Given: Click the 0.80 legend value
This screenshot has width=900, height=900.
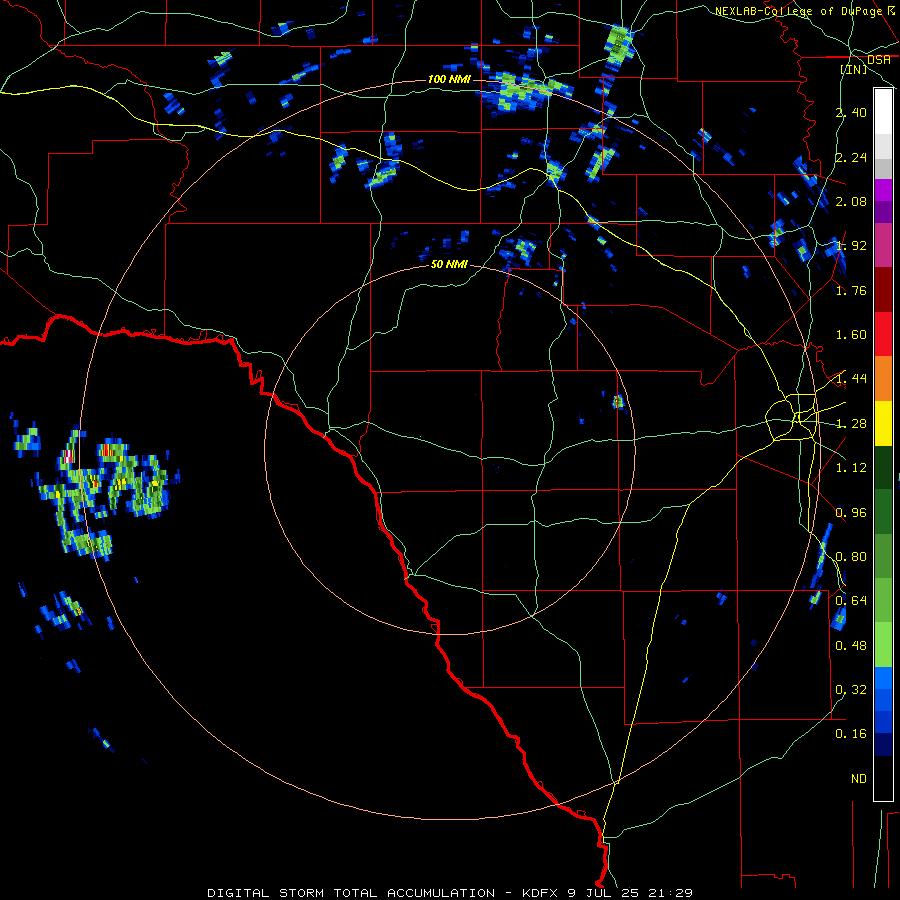Looking at the screenshot, I should click(851, 557).
